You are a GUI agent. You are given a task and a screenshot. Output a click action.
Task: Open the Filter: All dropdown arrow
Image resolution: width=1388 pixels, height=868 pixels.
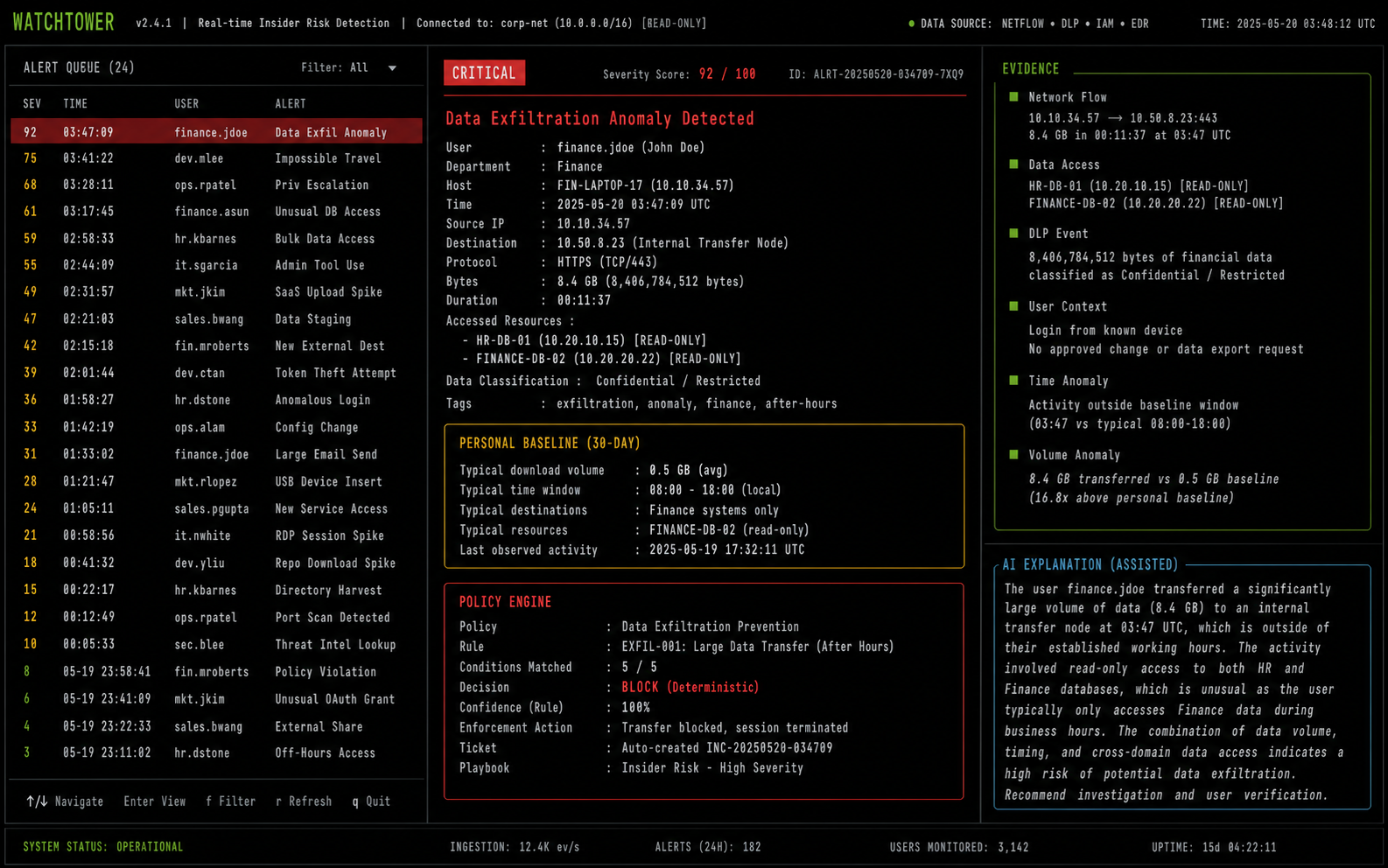pyautogui.click(x=392, y=68)
